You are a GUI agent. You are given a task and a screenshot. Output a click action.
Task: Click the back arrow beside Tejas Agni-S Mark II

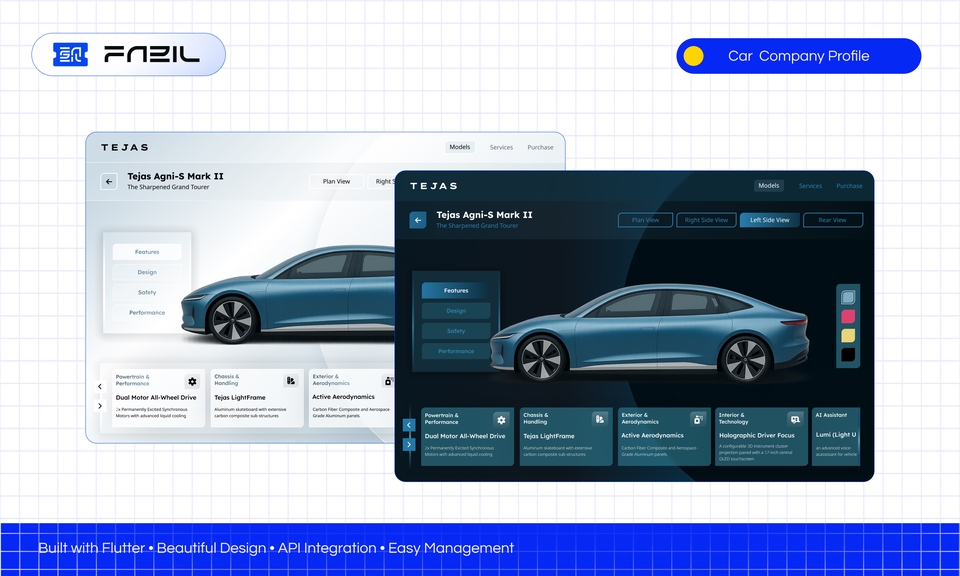pos(418,219)
